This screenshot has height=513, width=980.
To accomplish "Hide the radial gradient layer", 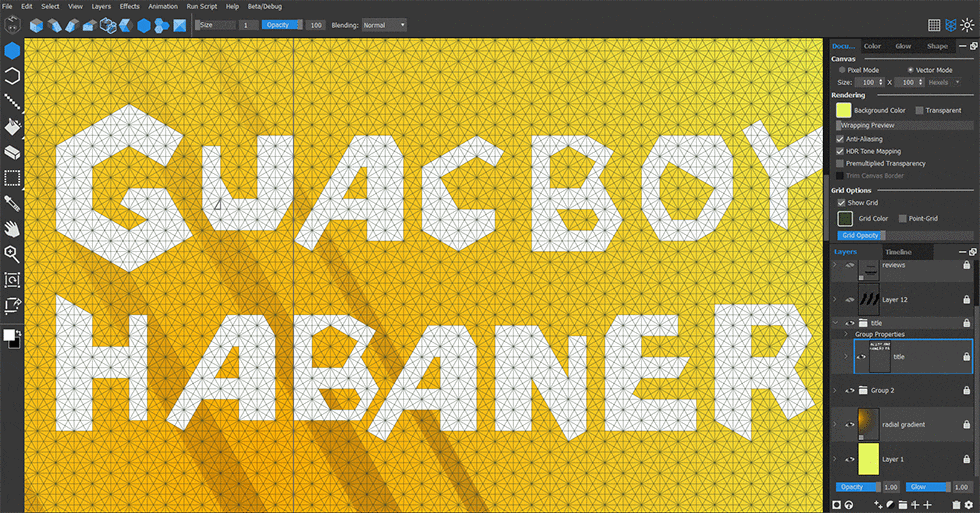I will click(x=850, y=424).
